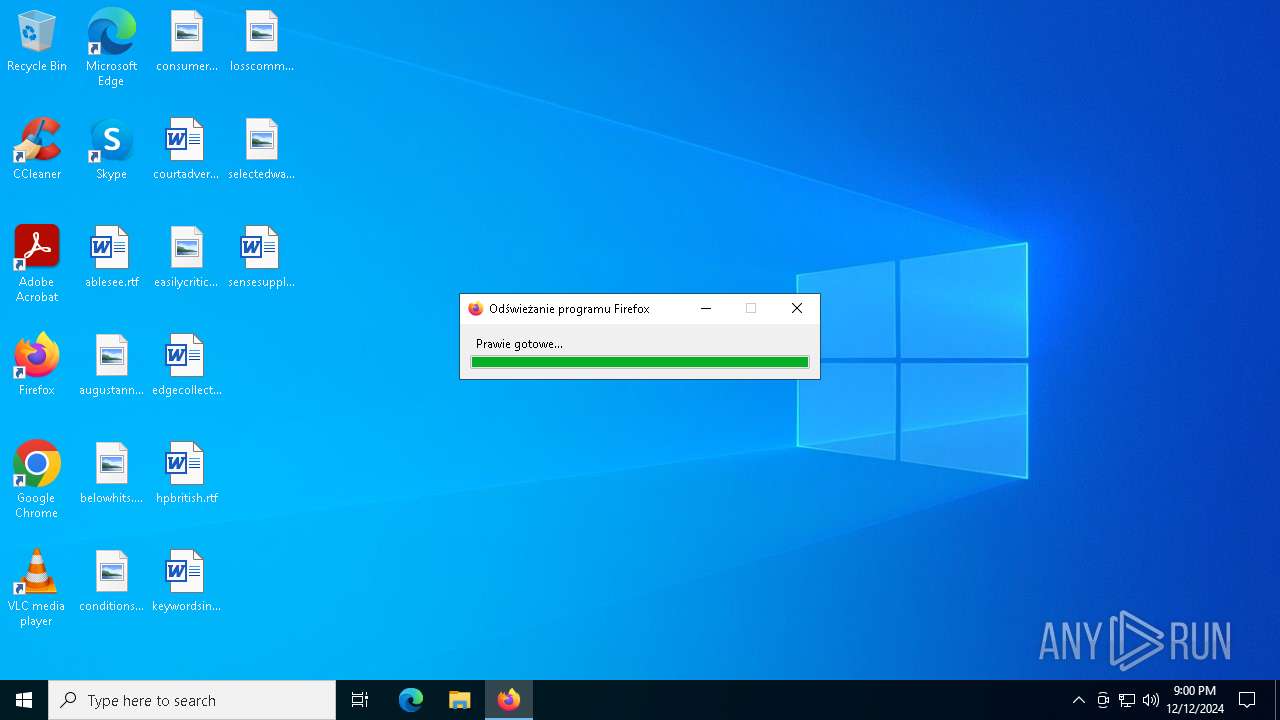Open the clock showing 9:00 PM
Image resolution: width=1280 pixels, height=720 pixels.
(1195, 700)
